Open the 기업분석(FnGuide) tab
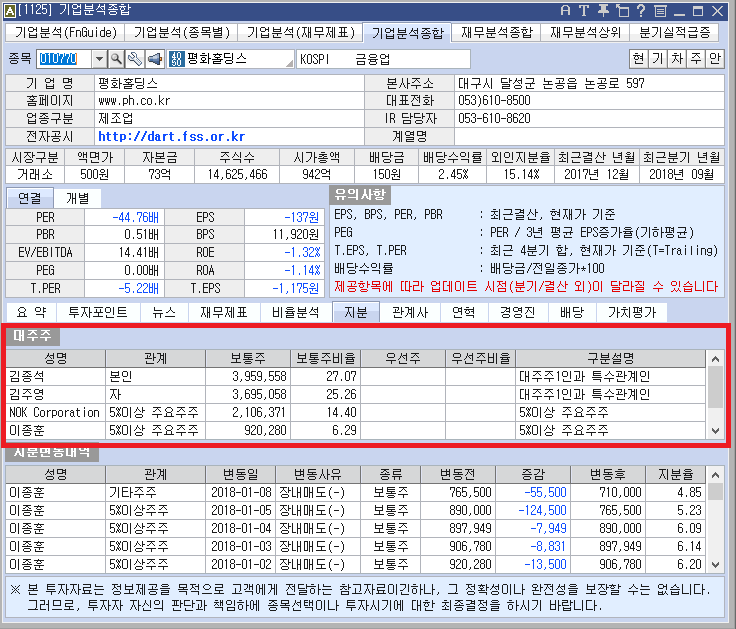This screenshot has width=736, height=629. point(65,32)
